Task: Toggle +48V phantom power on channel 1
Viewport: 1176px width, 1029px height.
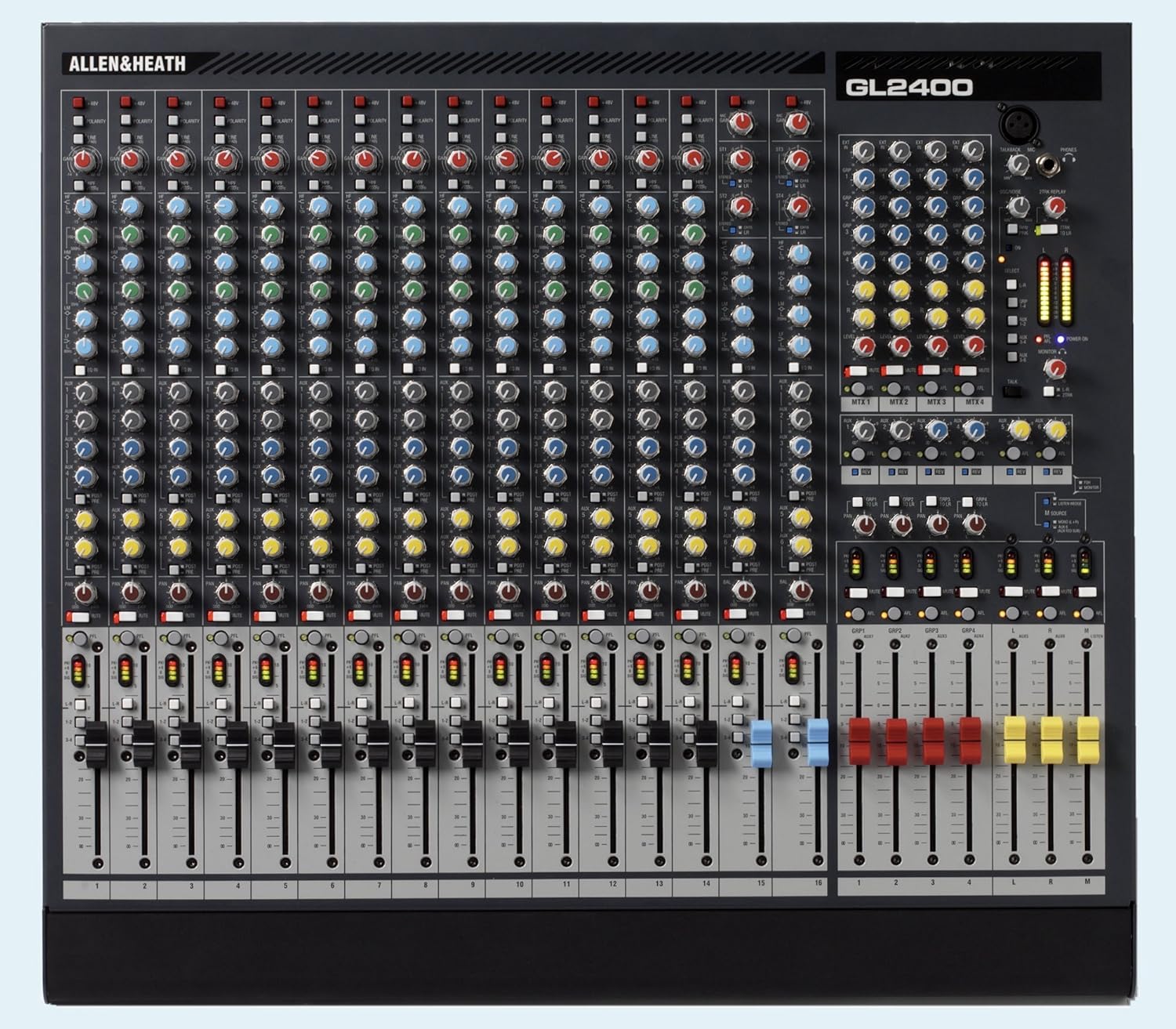Action: coord(78,102)
